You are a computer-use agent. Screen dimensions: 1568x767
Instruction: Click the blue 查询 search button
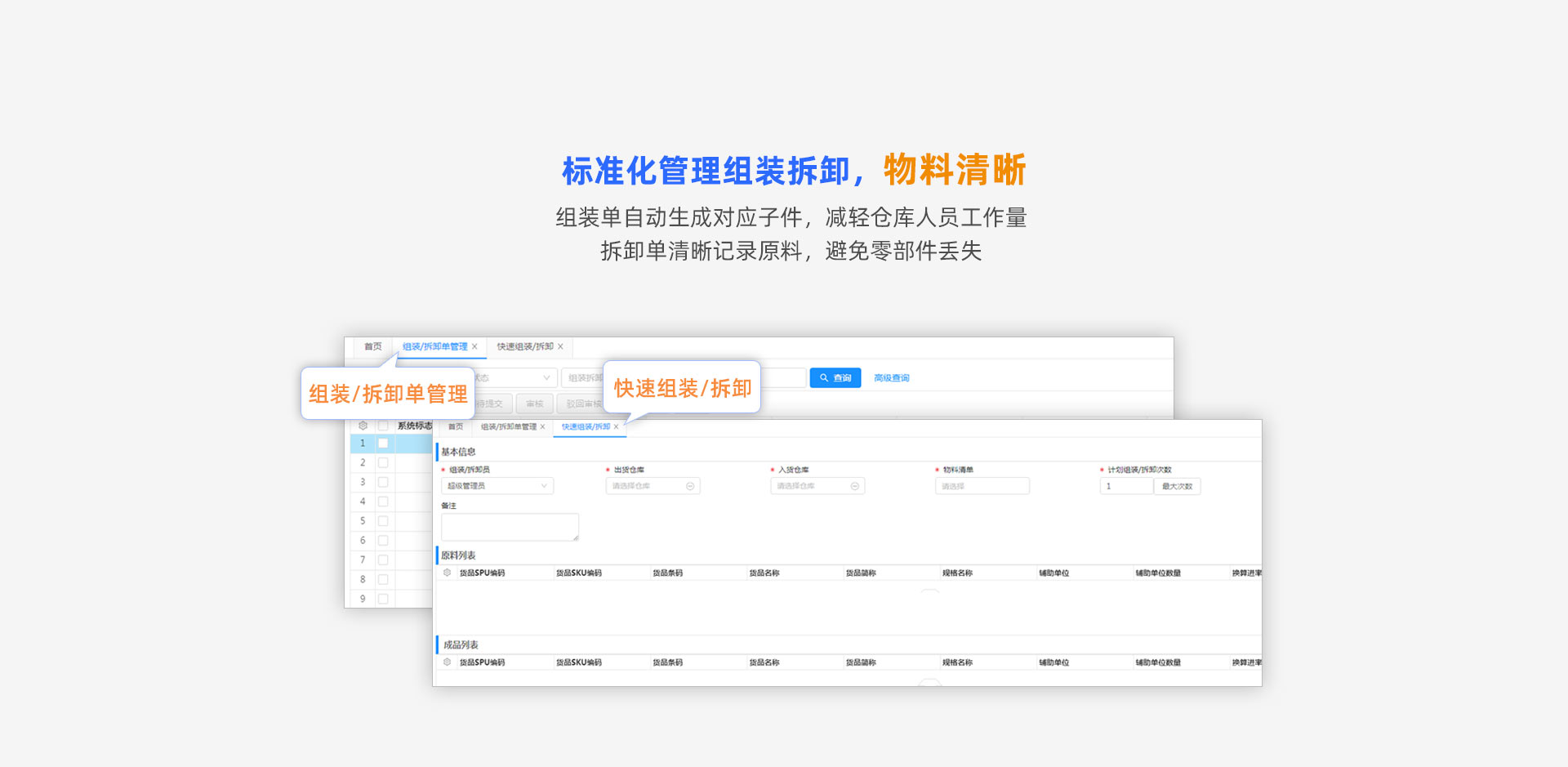tap(835, 378)
